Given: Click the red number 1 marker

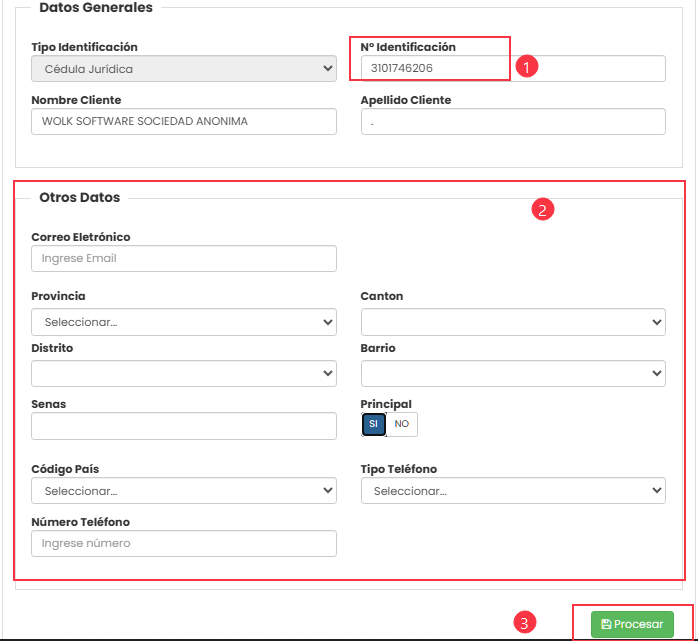Looking at the screenshot, I should (528, 65).
